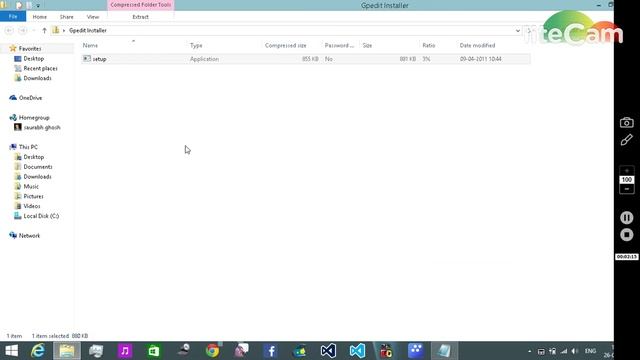
Task: Launch Google Chrome from taskbar
Action: click(x=212, y=351)
